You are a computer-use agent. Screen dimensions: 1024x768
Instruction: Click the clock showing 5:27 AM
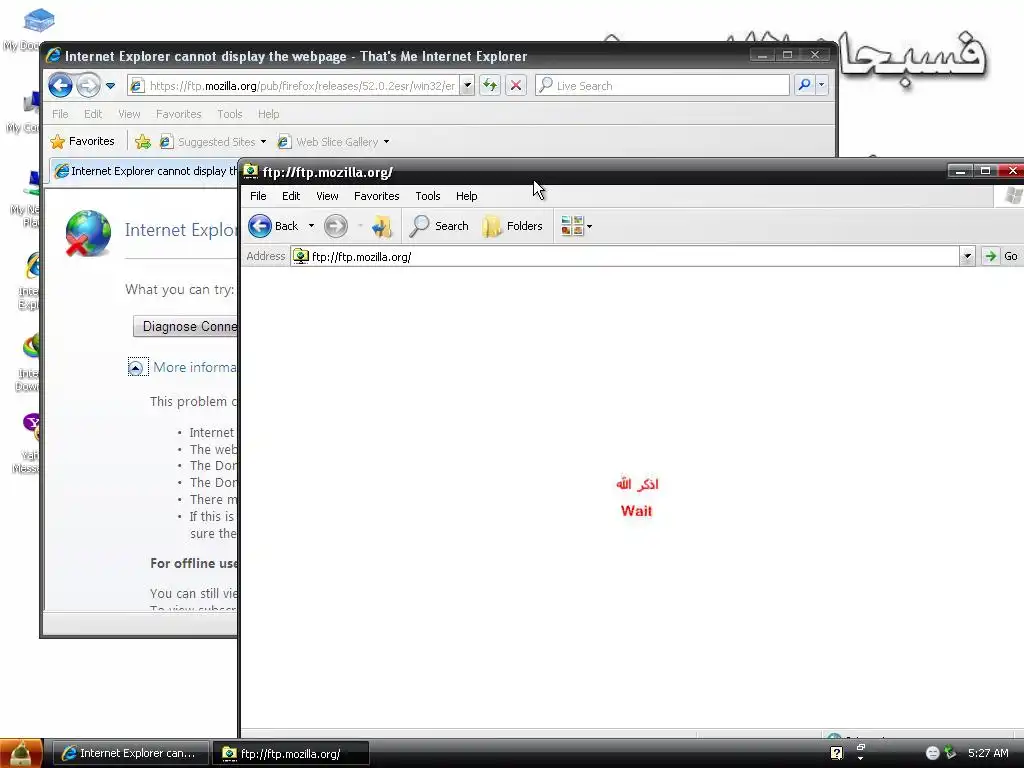point(988,754)
